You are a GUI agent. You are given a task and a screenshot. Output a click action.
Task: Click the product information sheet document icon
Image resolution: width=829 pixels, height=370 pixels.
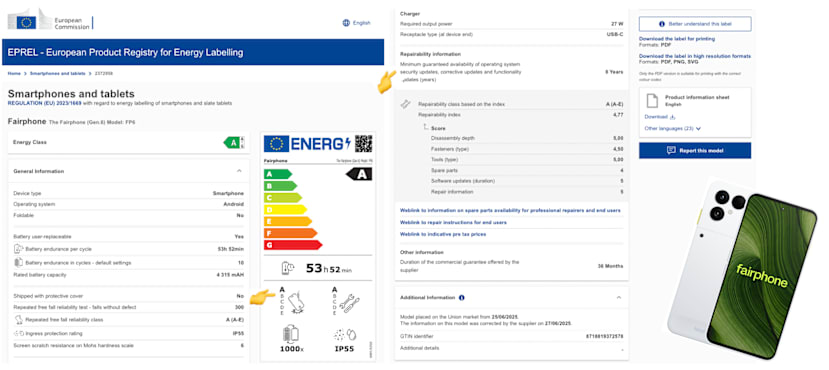[x=652, y=100]
